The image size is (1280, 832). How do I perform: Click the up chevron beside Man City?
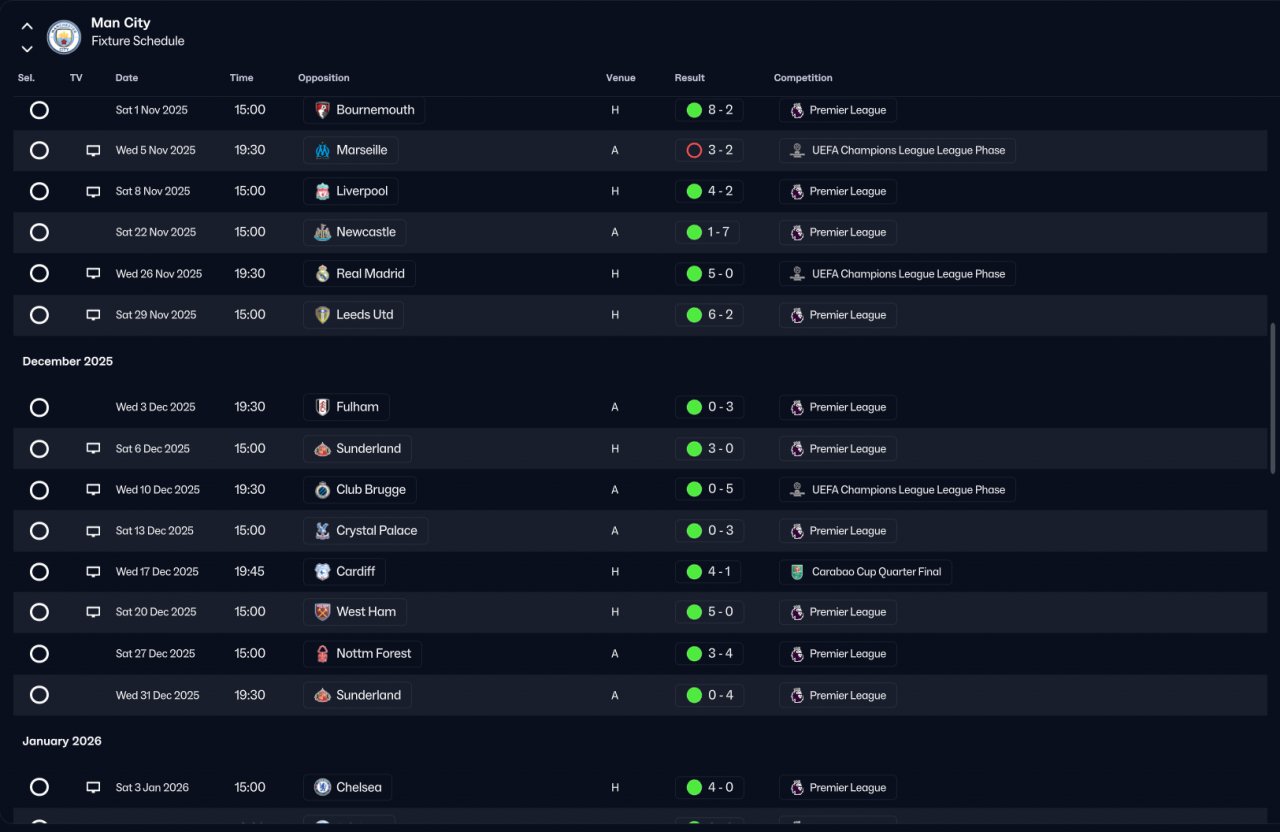coord(27,26)
